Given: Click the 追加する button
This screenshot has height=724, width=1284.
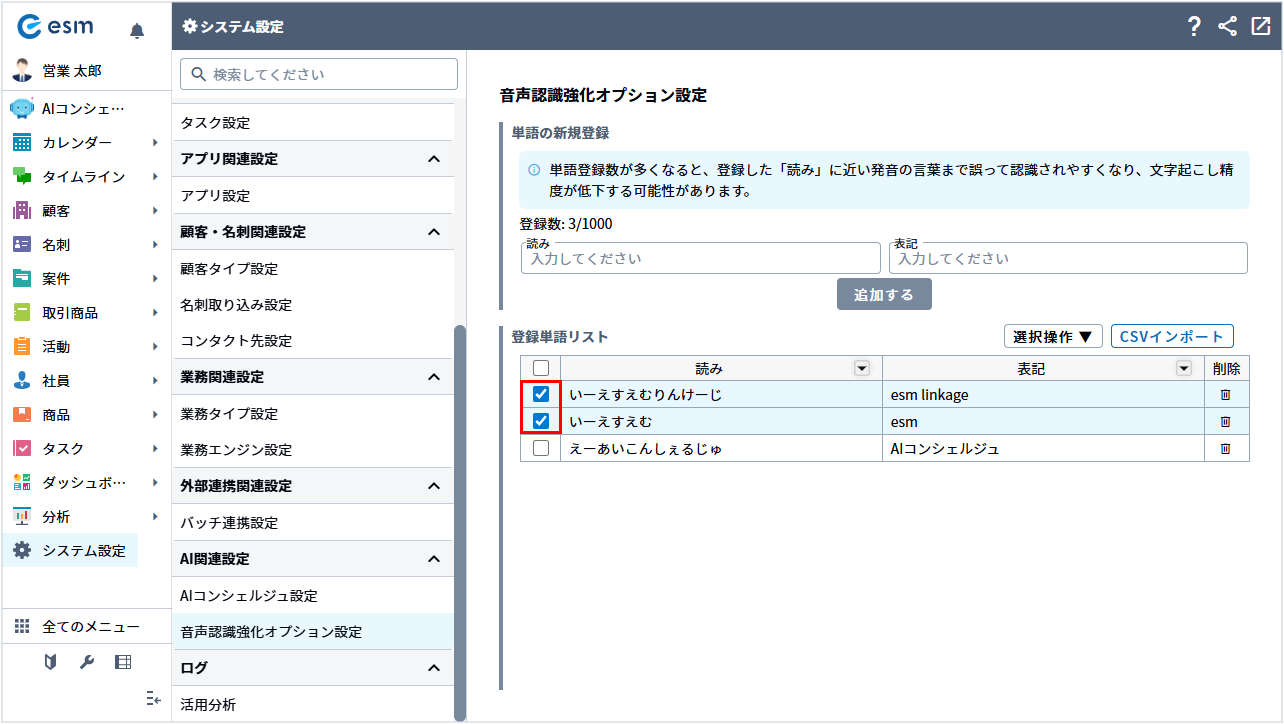Looking at the screenshot, I should [884, 294].
